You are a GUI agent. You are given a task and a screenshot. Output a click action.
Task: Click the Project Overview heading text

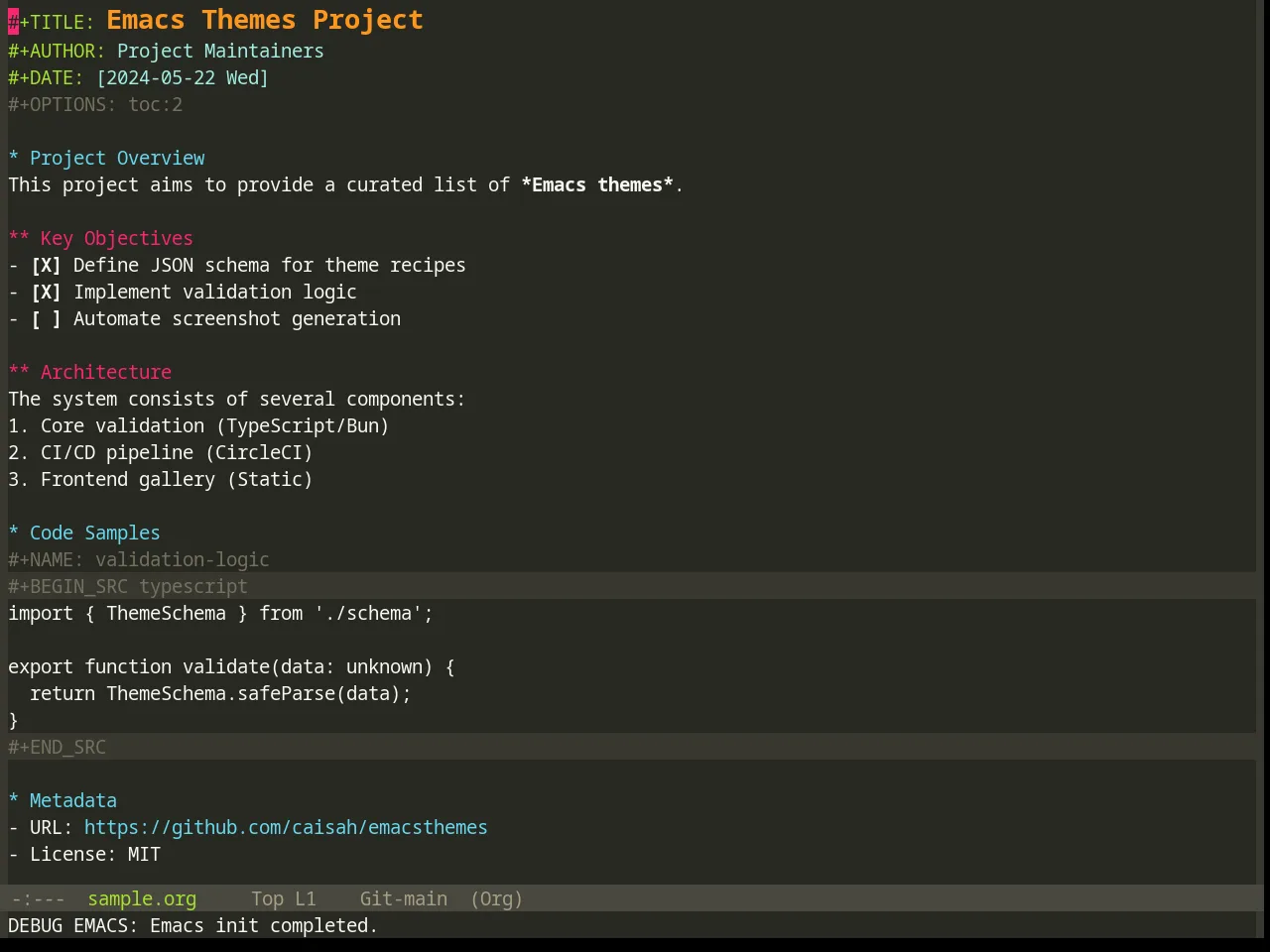pyautogui.click(x=117, y=159)
